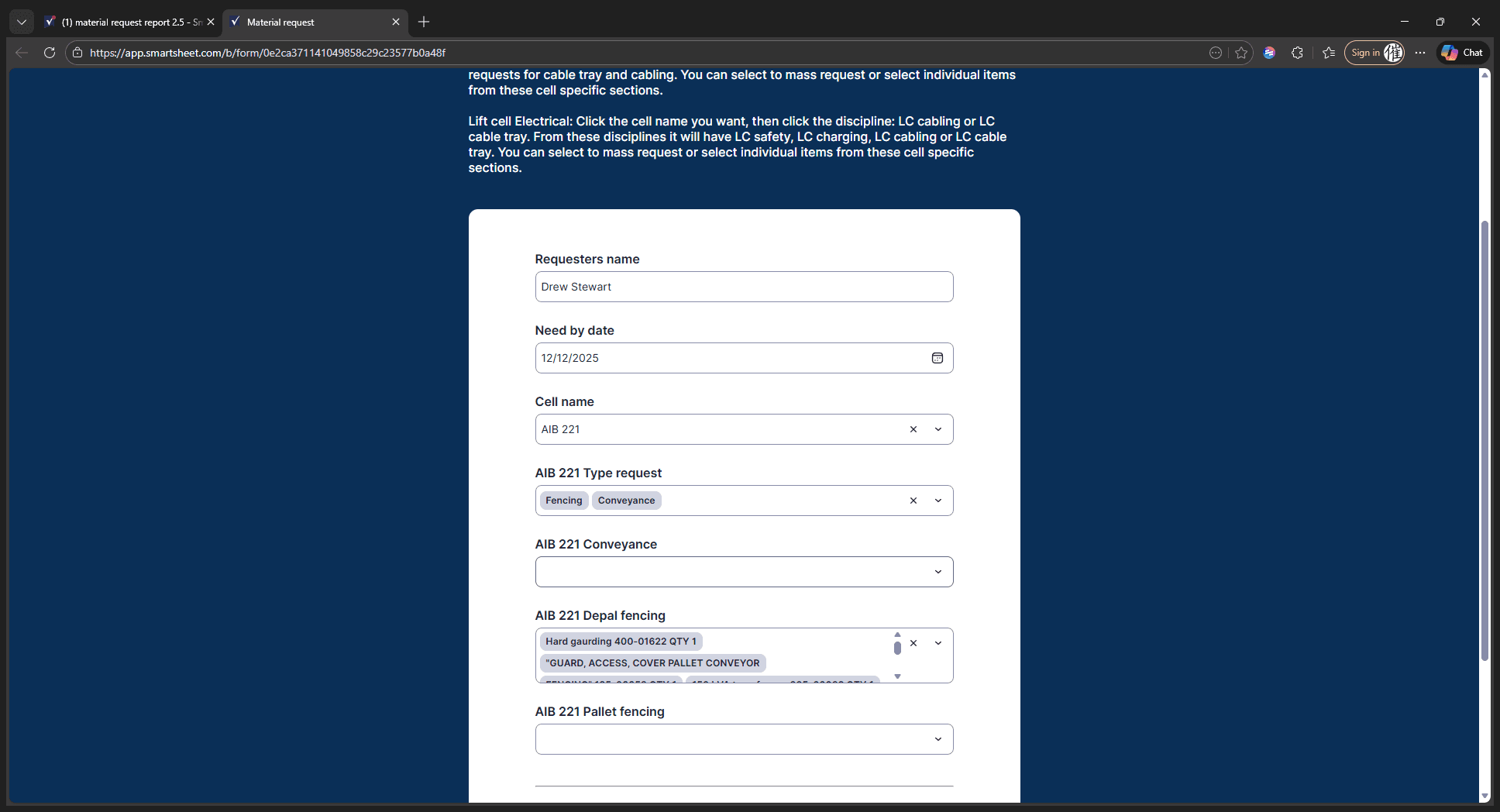Expand AIB 221 Type request dropdown

938,501
